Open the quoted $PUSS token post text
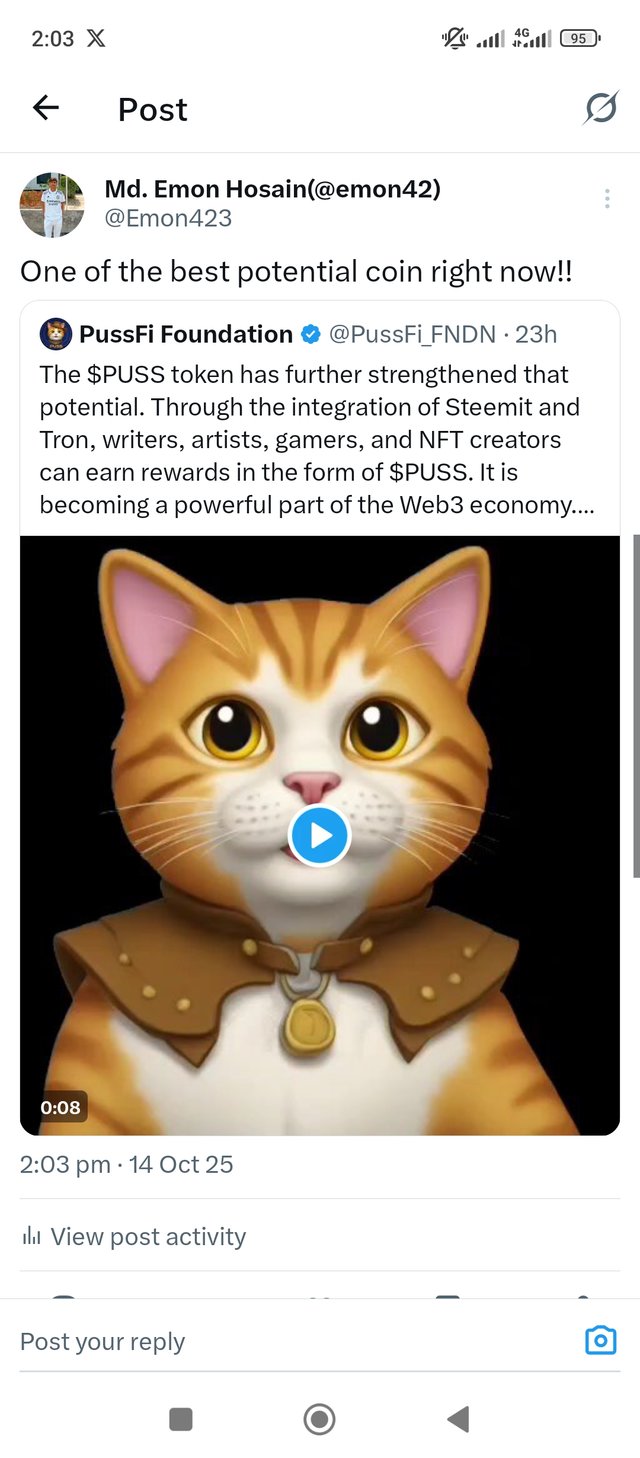The width and height of the screenshot is (640, 1458). (x=317, y=440)
